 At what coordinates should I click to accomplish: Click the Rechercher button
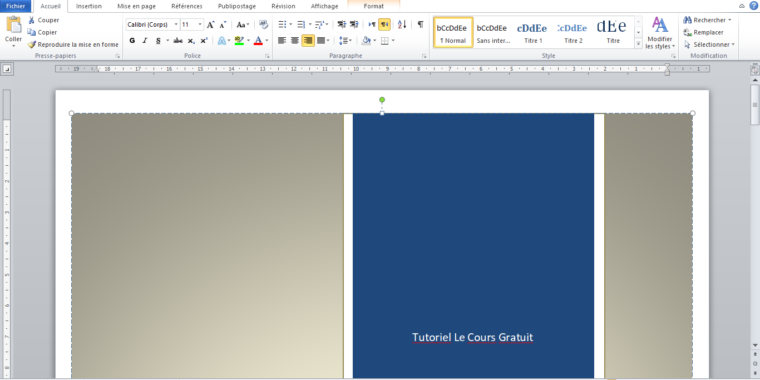point(707,20)
